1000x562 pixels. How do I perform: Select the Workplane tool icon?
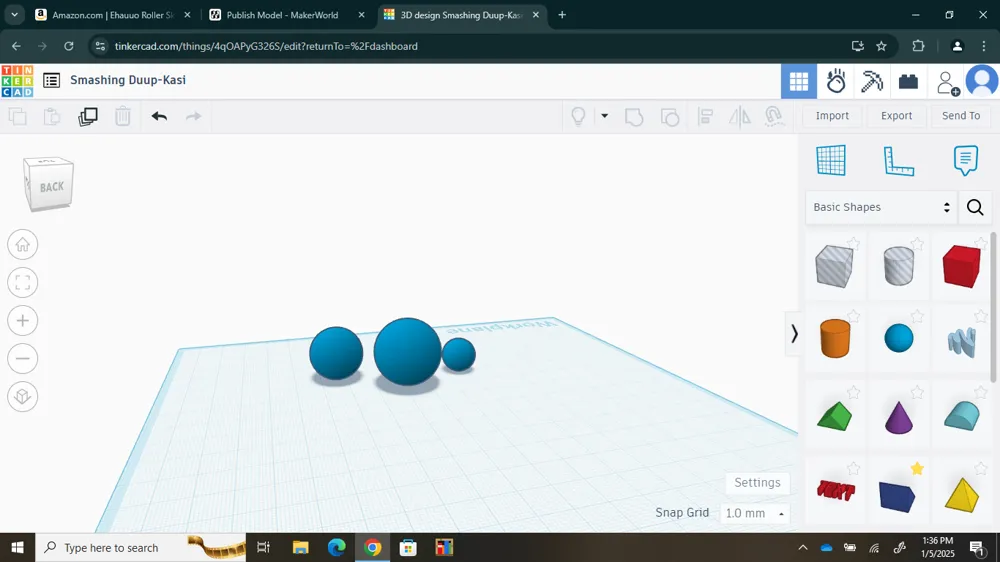[831, 160]
